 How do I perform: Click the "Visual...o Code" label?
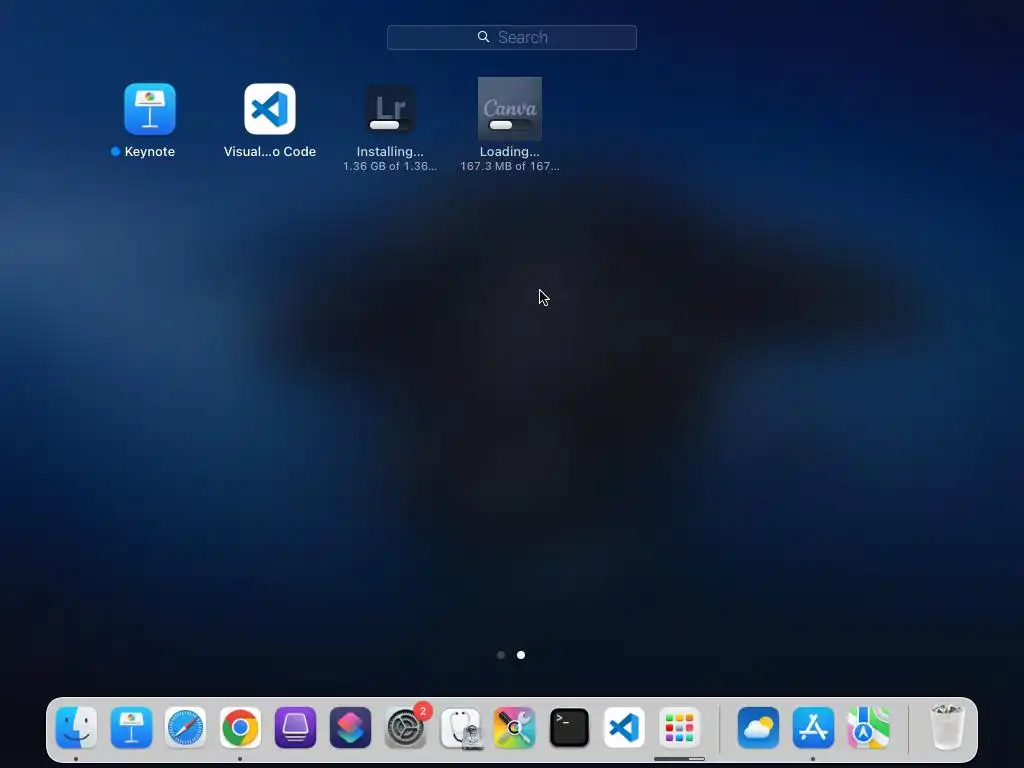click(270, 152)
